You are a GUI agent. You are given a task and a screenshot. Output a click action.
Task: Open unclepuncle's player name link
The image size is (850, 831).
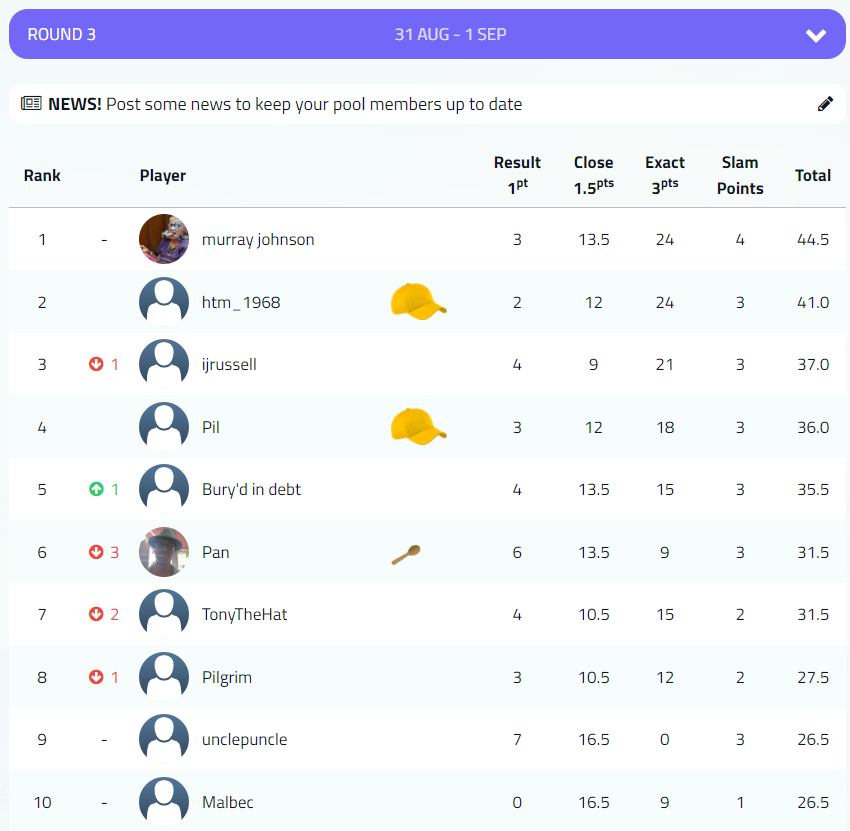click(244, 740)
